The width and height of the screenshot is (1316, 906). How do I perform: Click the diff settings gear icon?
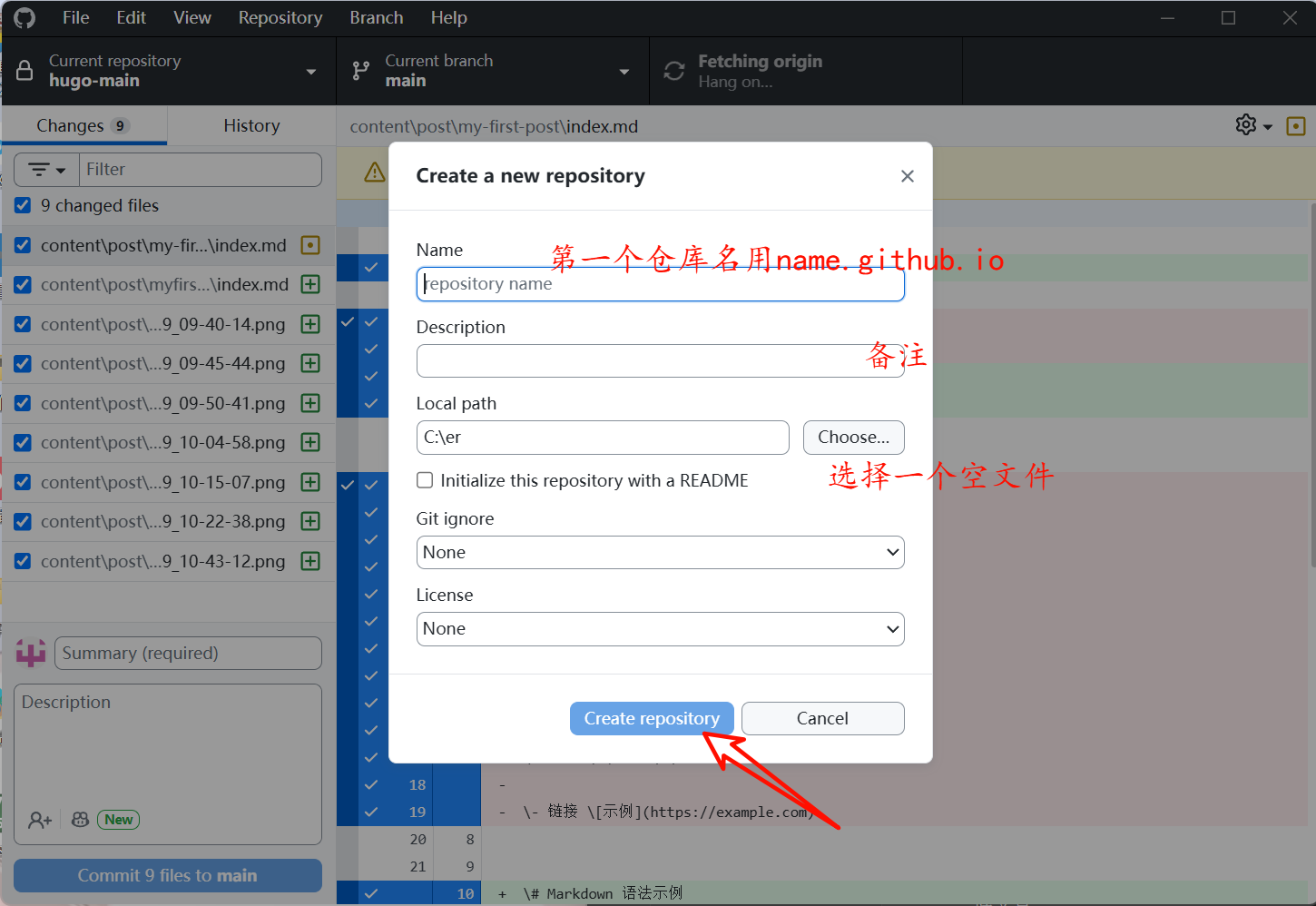click(x=1246, y=125)
